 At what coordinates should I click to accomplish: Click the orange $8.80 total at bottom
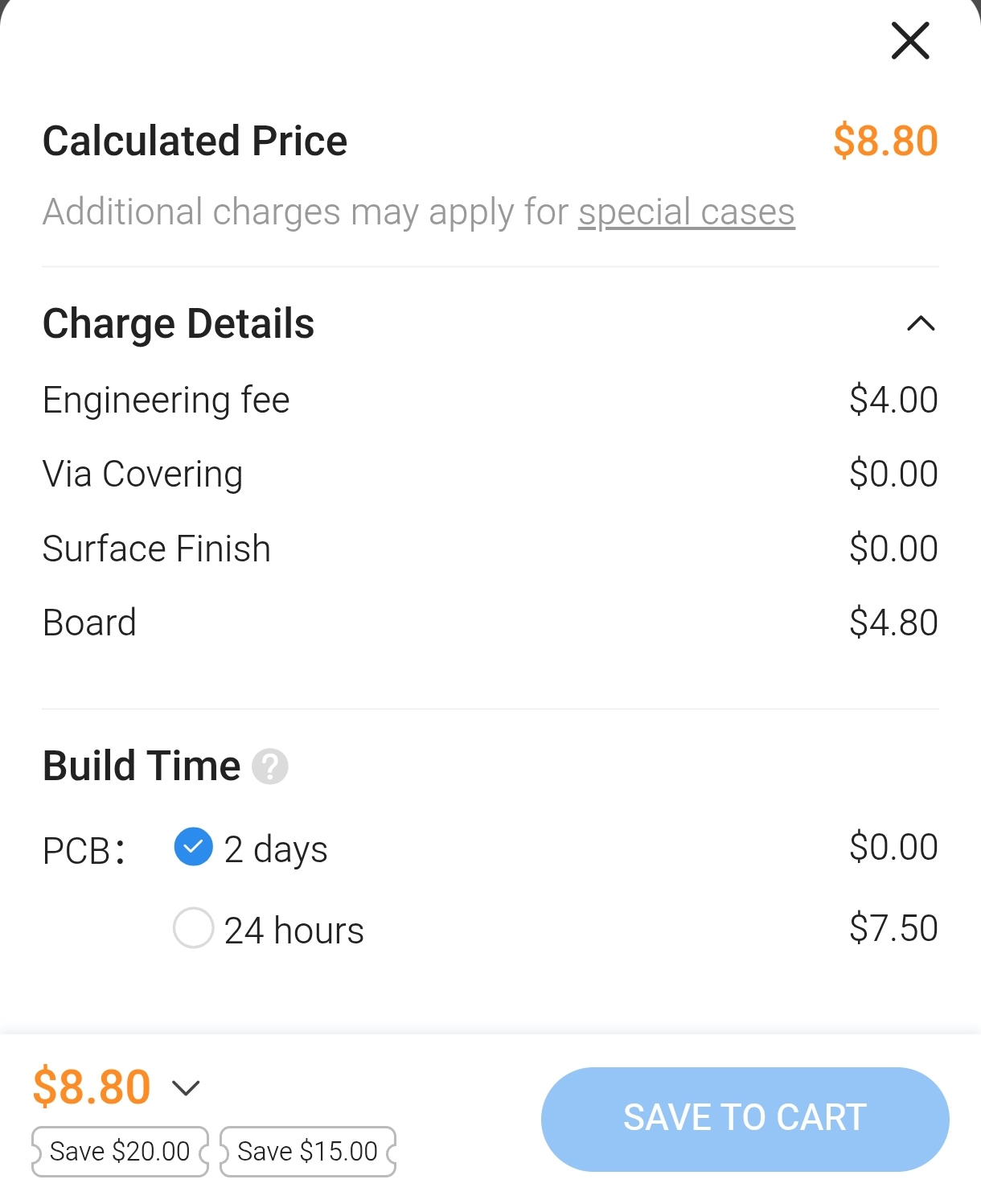pos(92,1087)
